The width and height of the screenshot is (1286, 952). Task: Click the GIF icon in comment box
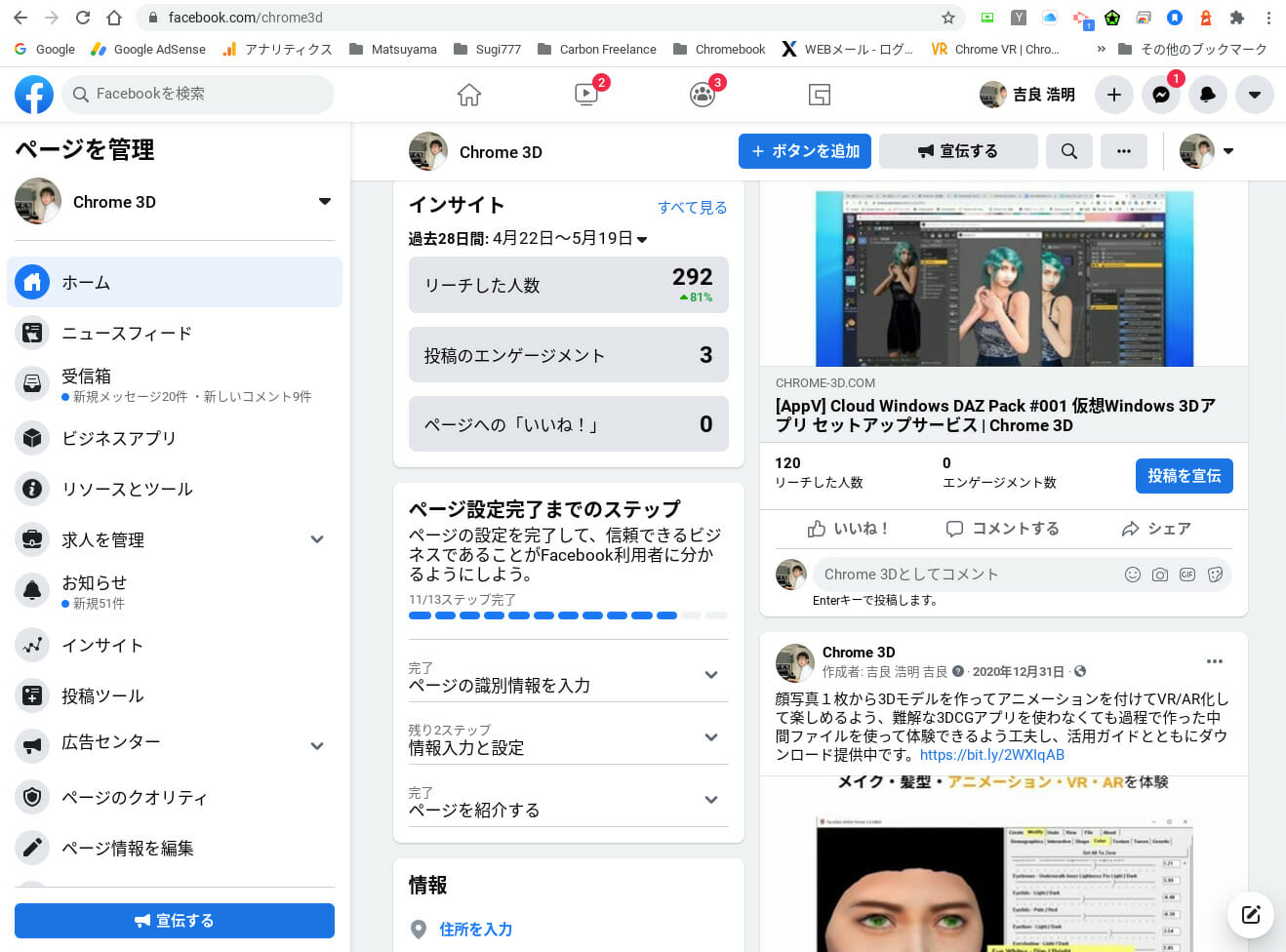[1187, 575]
